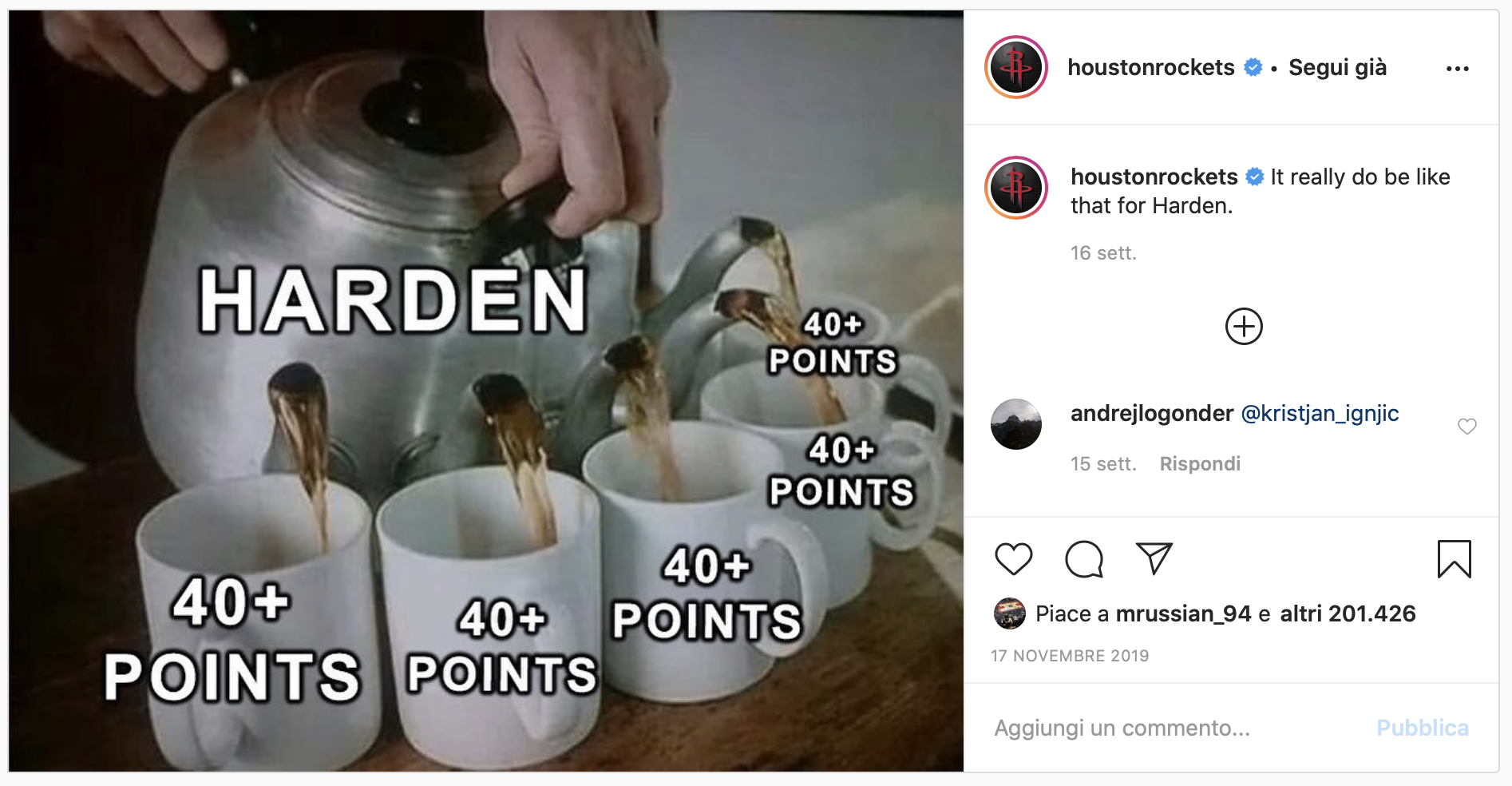
Task: Focus the 'Aggiungi un commento...' field
Action: point(1174,728)
